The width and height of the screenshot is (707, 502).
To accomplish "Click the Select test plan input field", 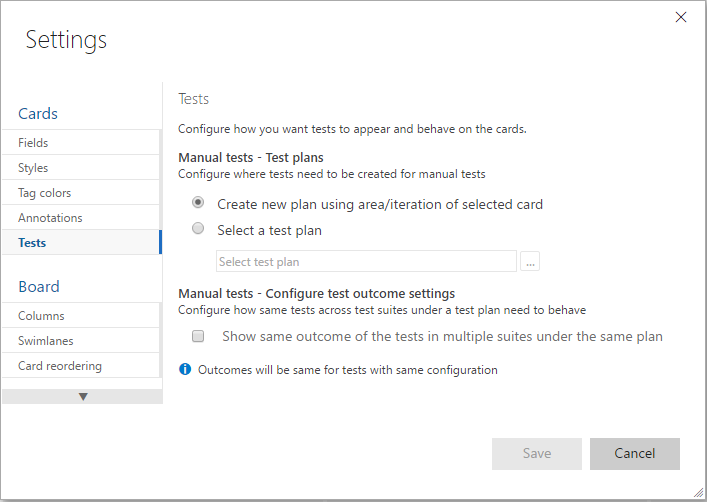I will pos(366,261).
